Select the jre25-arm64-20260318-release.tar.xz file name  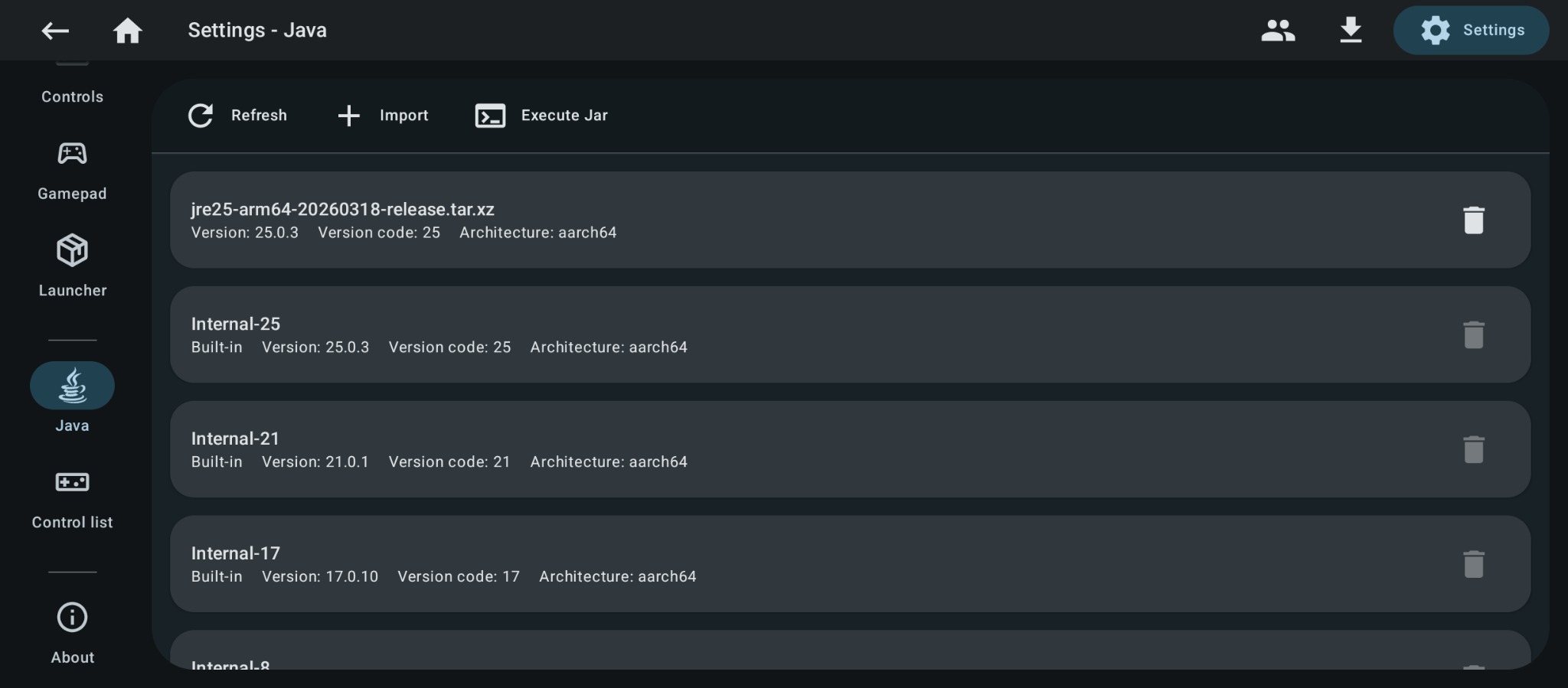point(343,209)
